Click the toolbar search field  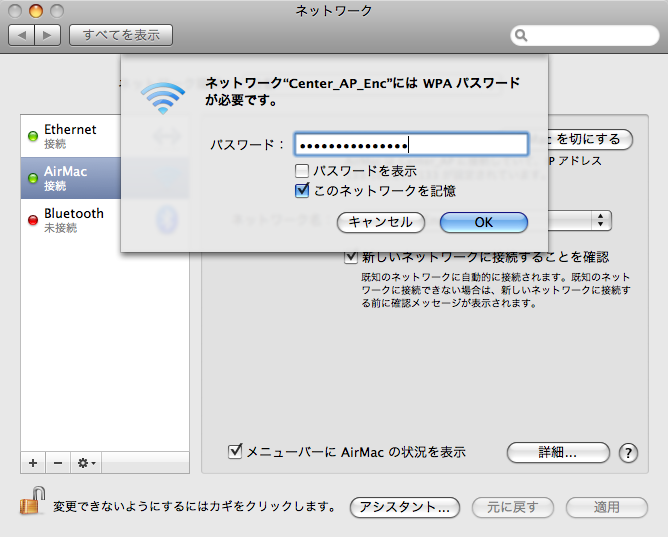(x=584, y=35)
